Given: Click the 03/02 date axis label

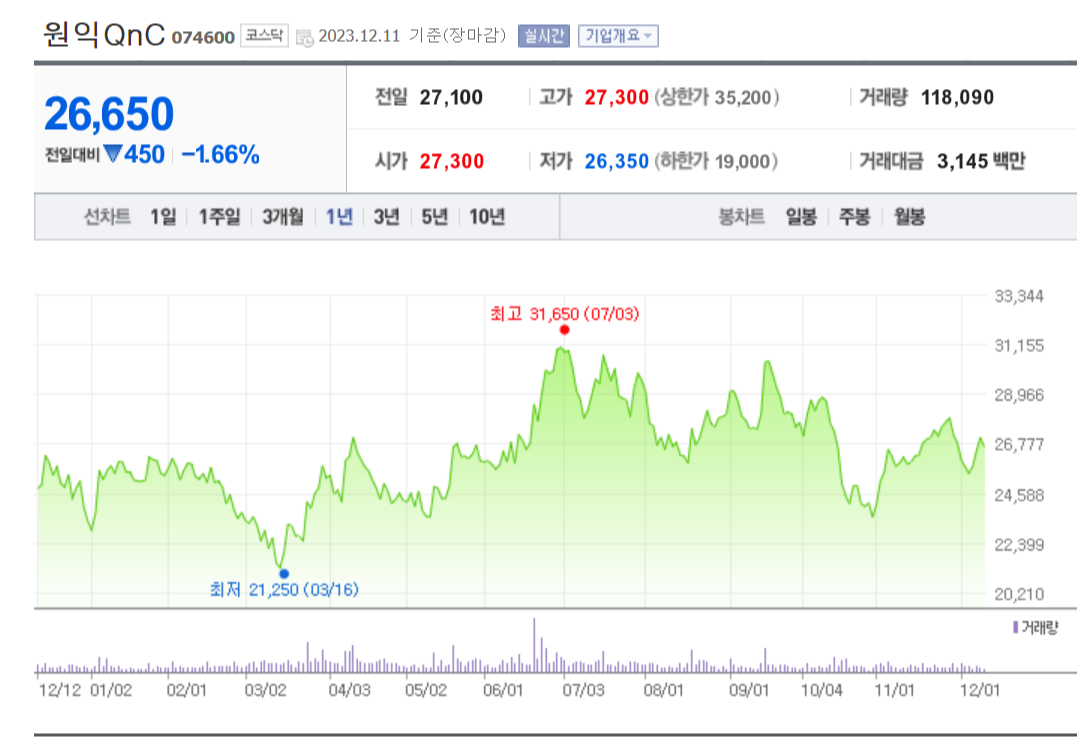Looking at the screenshot, I should (x=265, y=690).
